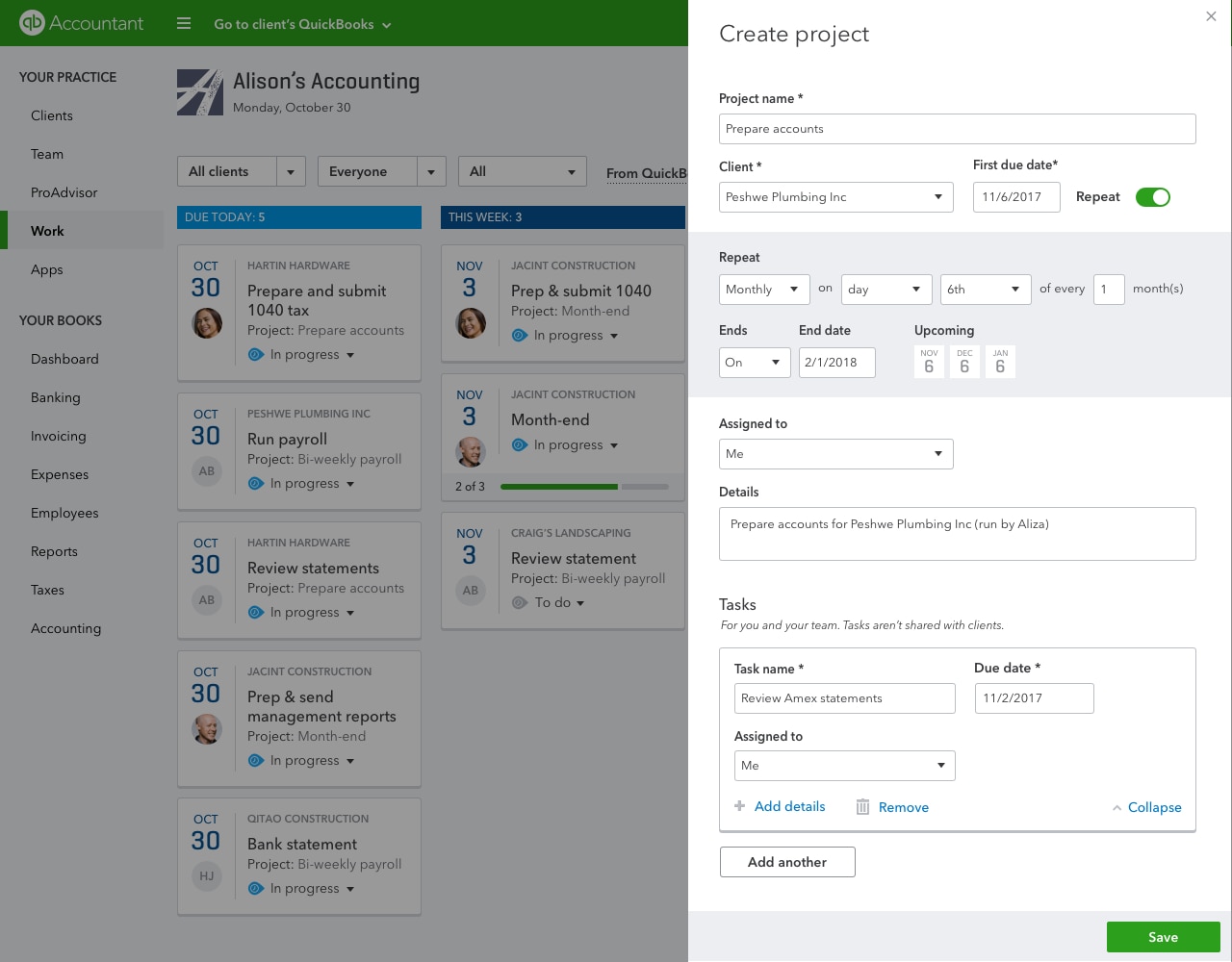Click the First due date field
The height and width of the screenshot is (962, 1232).
pos(1016,197)
